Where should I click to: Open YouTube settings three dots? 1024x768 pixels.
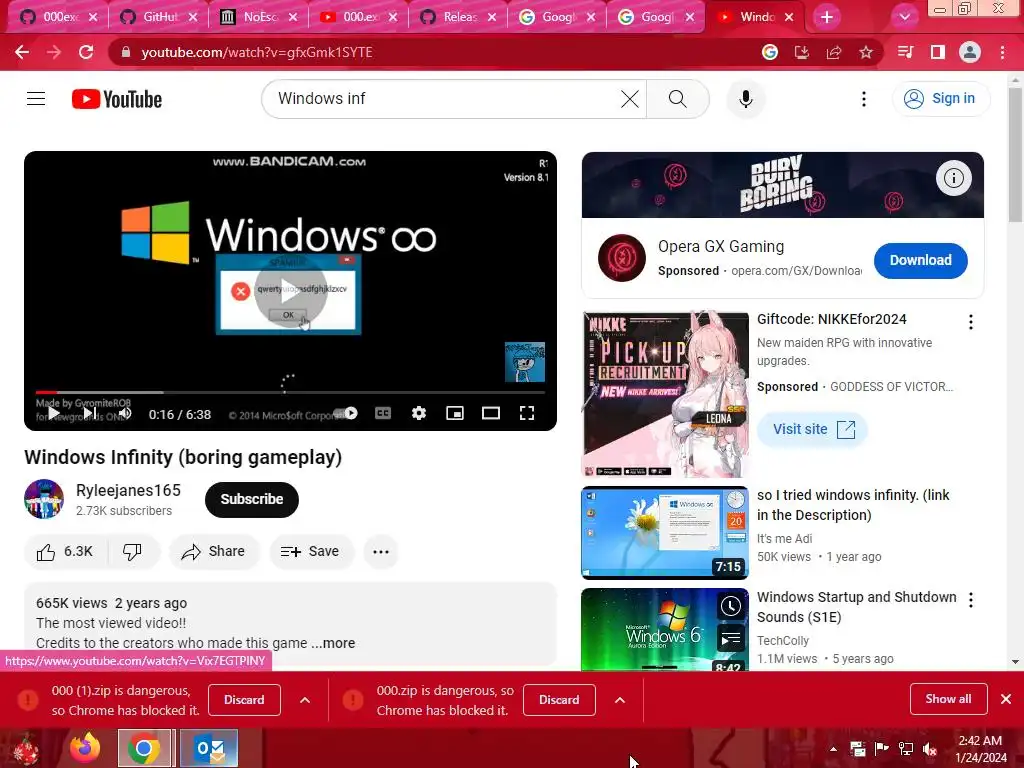864,99
